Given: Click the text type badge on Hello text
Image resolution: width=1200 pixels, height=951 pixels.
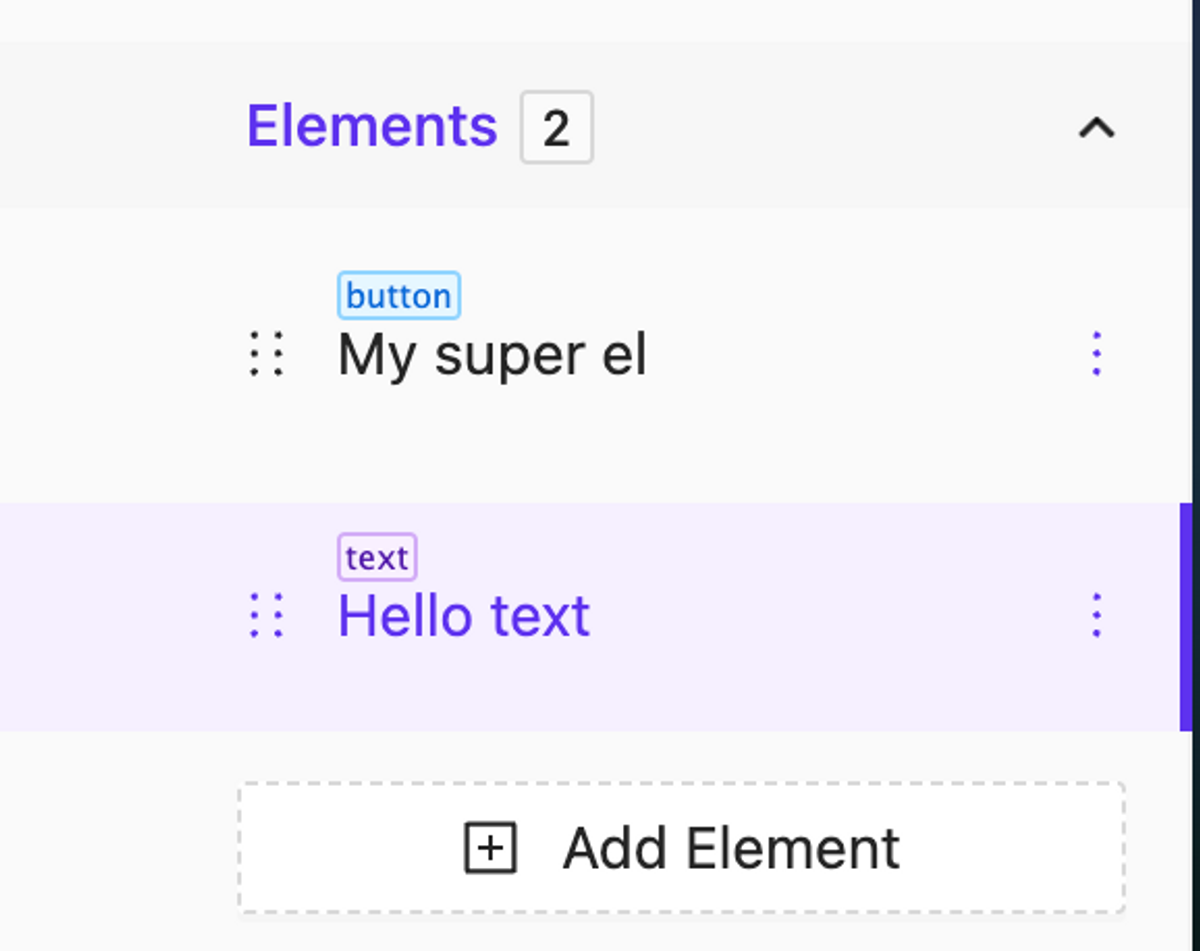Looking at the screenshot, I should [377, 558].
